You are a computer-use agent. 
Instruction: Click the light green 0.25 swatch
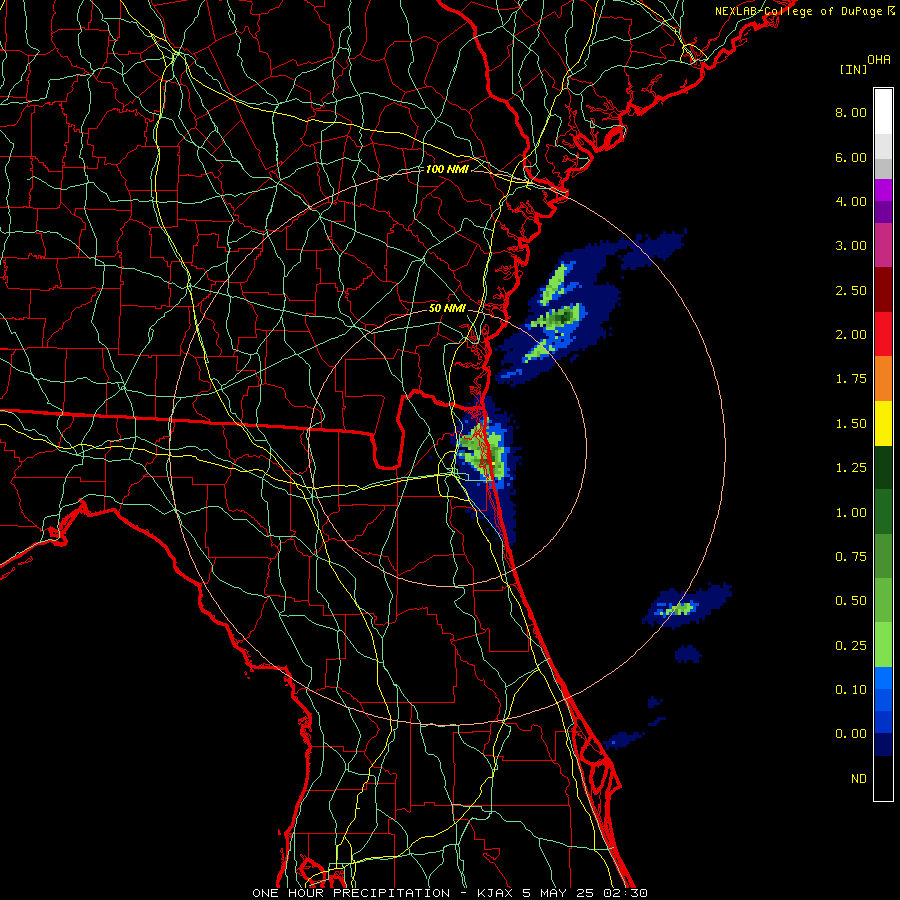[x=883, y=645]
